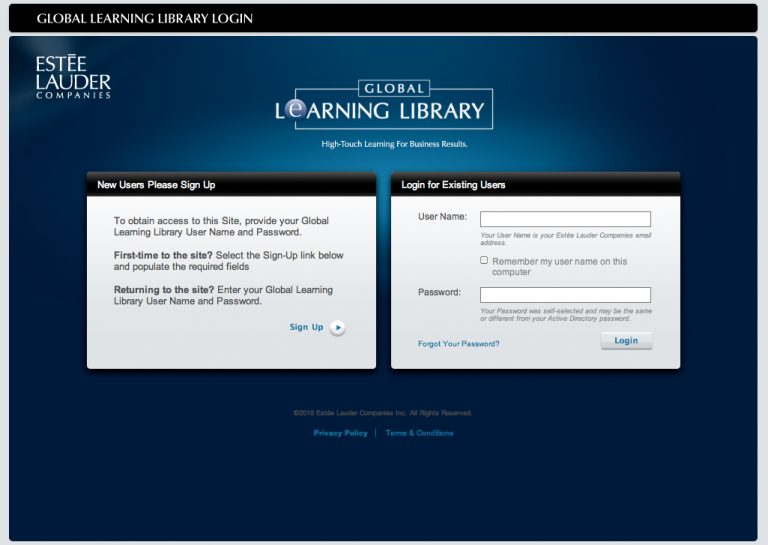Click the First-time to the site paragraph
The width and height of the screenshot is (768, 545).
(229, 261)
